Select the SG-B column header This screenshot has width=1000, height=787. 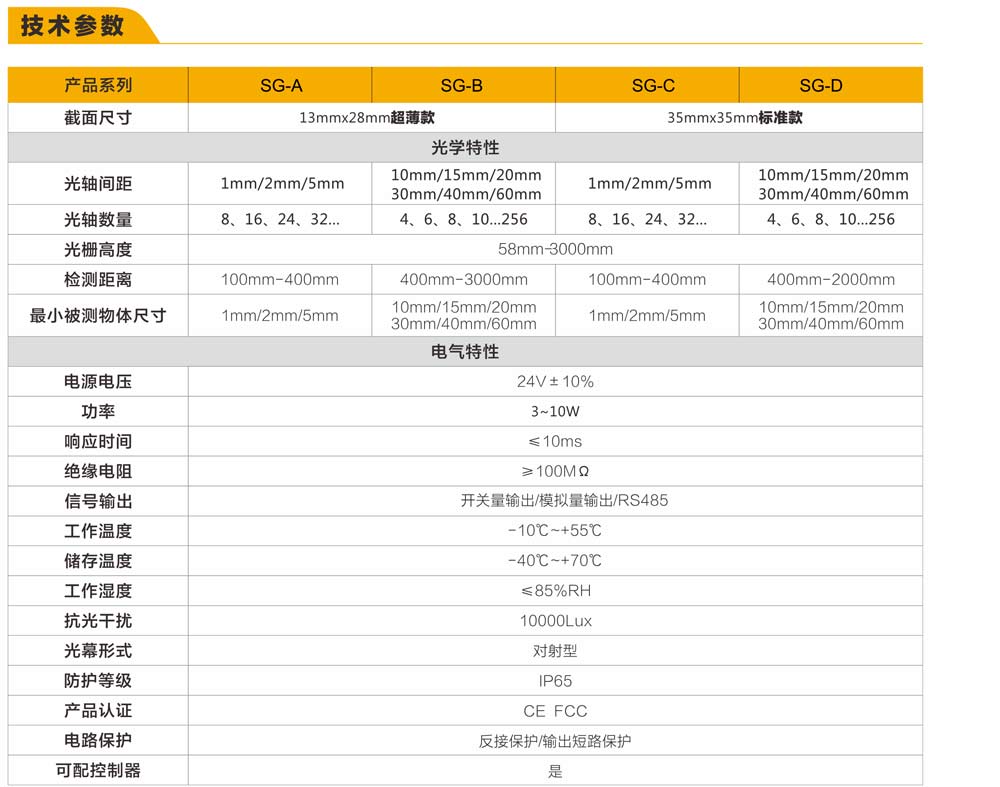[x=462, y=86]
